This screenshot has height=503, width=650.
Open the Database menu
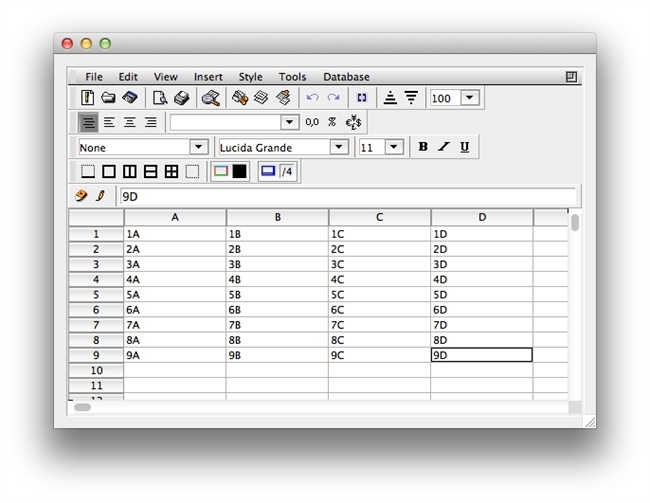pyautogui.click(x=346, y=77)
